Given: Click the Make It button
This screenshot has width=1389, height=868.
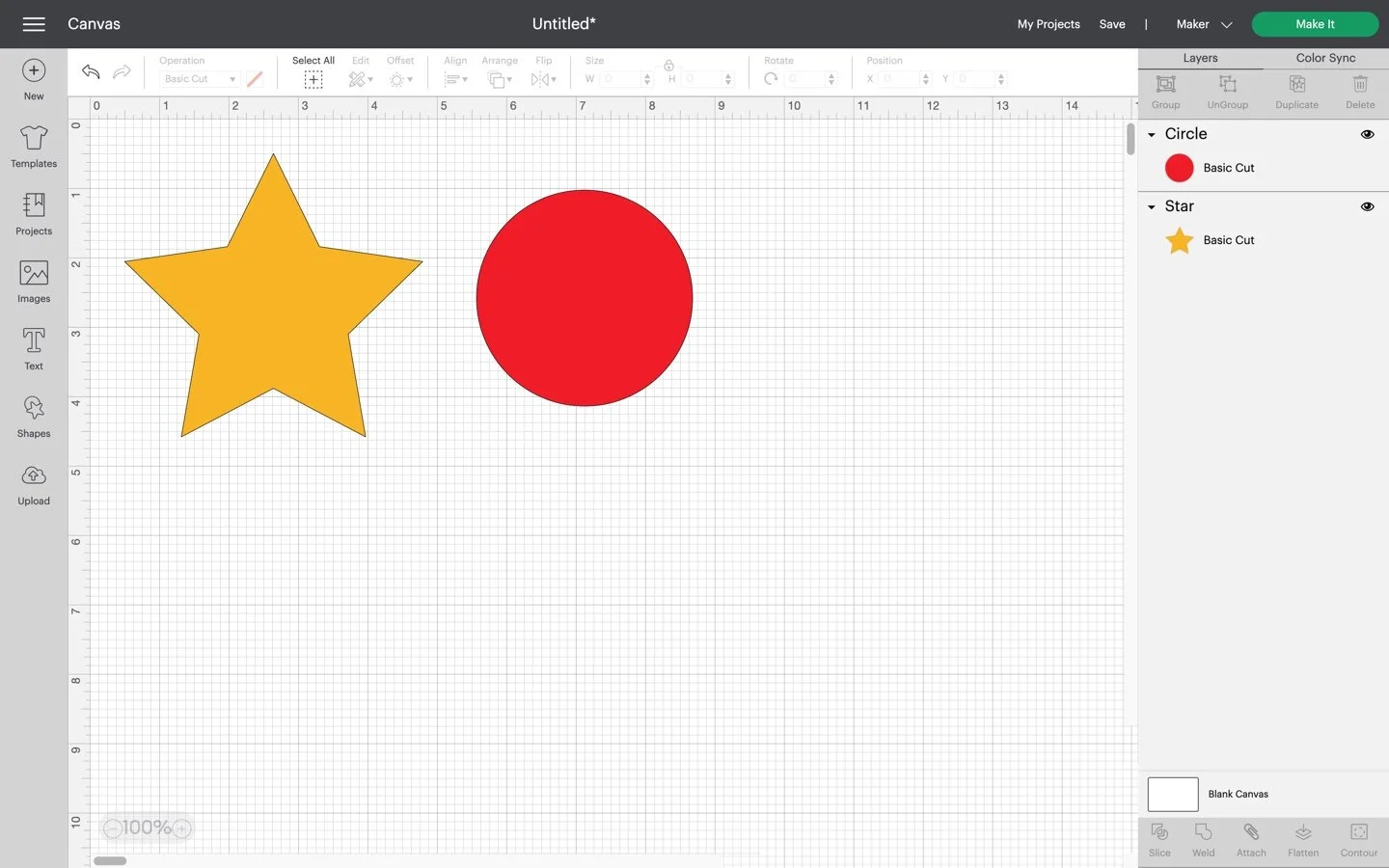Looking at the screenshot, I should (x=1315, y=24).
